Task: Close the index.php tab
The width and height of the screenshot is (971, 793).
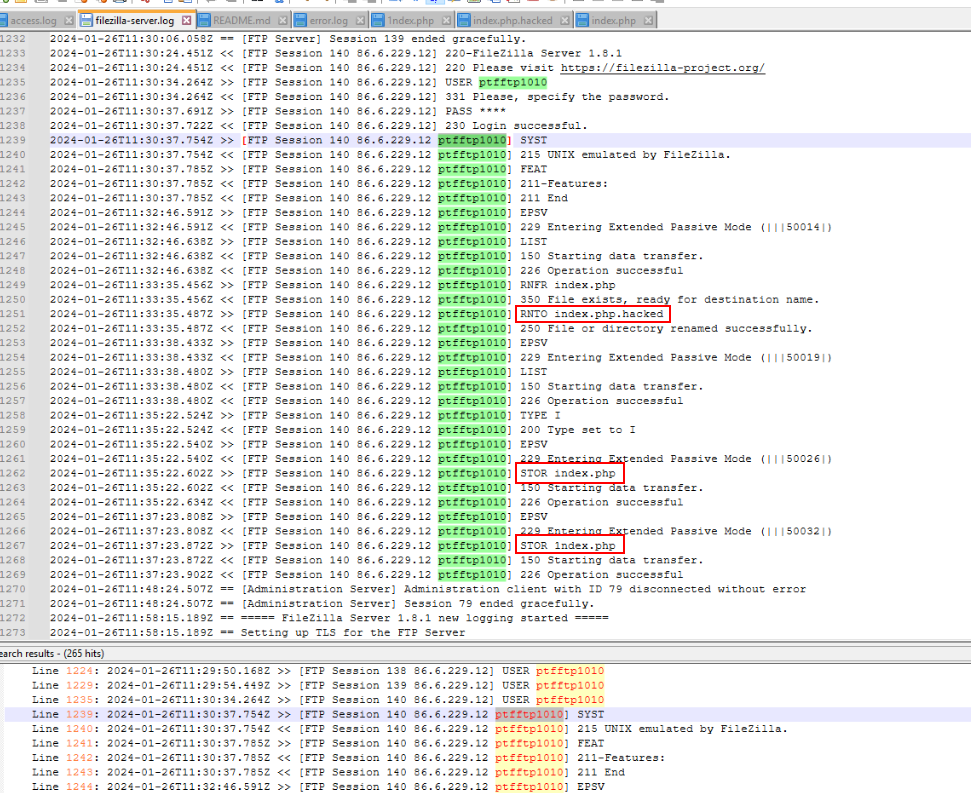Action: [648, 20]
